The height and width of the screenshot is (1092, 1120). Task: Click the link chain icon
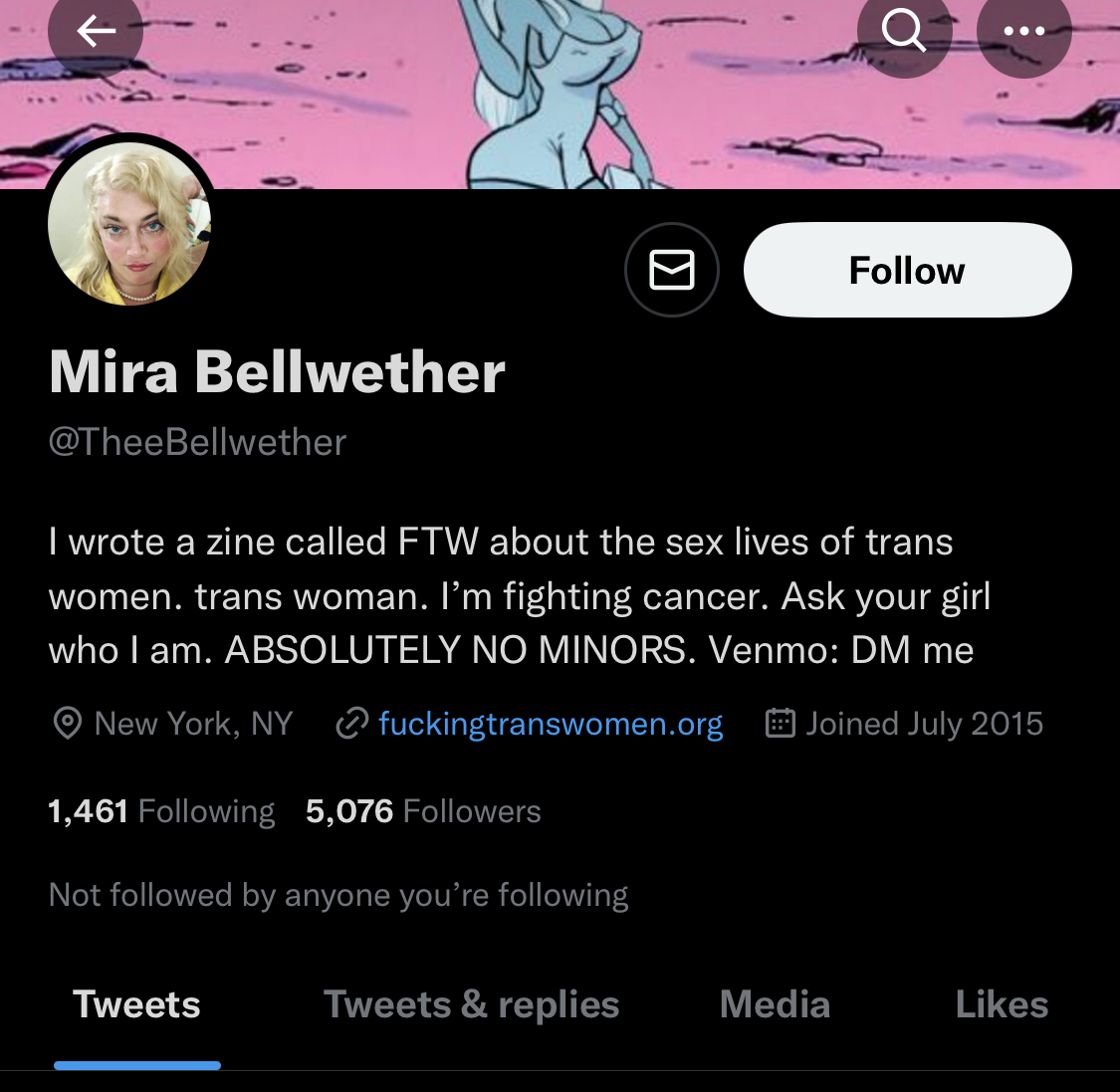(x=352, y=723)
